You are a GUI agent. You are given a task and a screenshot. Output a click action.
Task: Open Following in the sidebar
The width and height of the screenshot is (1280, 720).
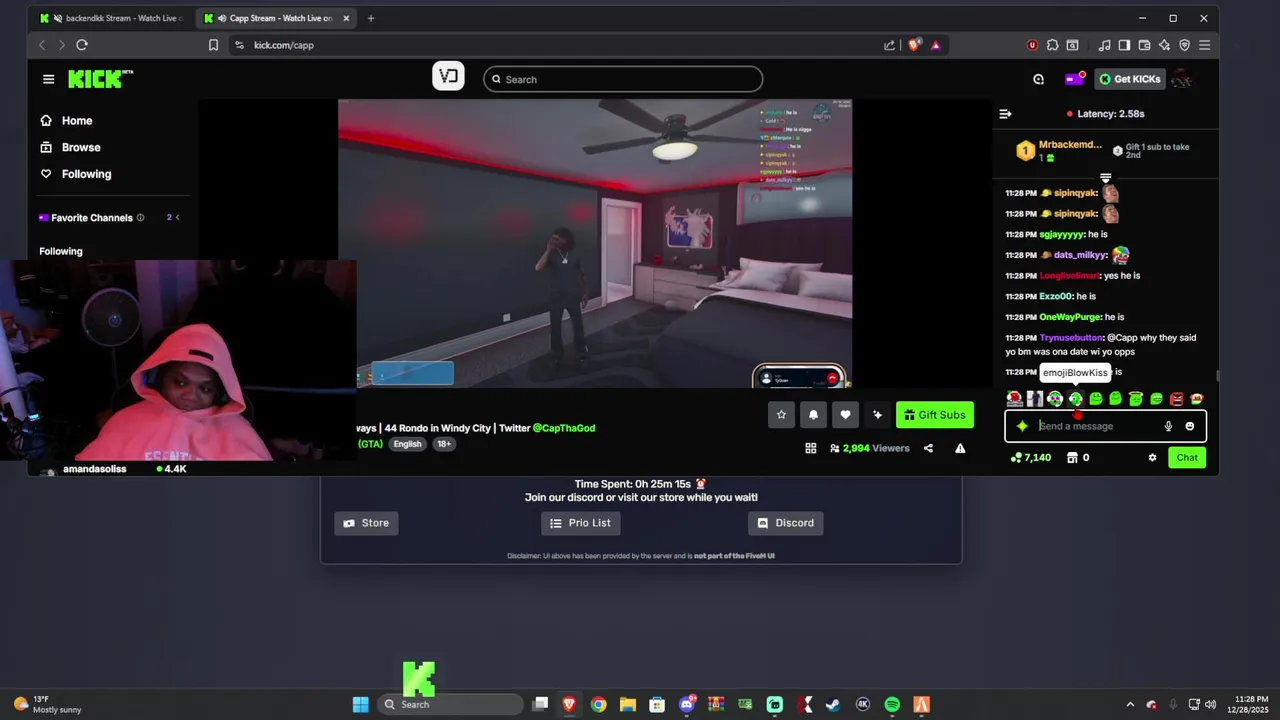point(75,174)
